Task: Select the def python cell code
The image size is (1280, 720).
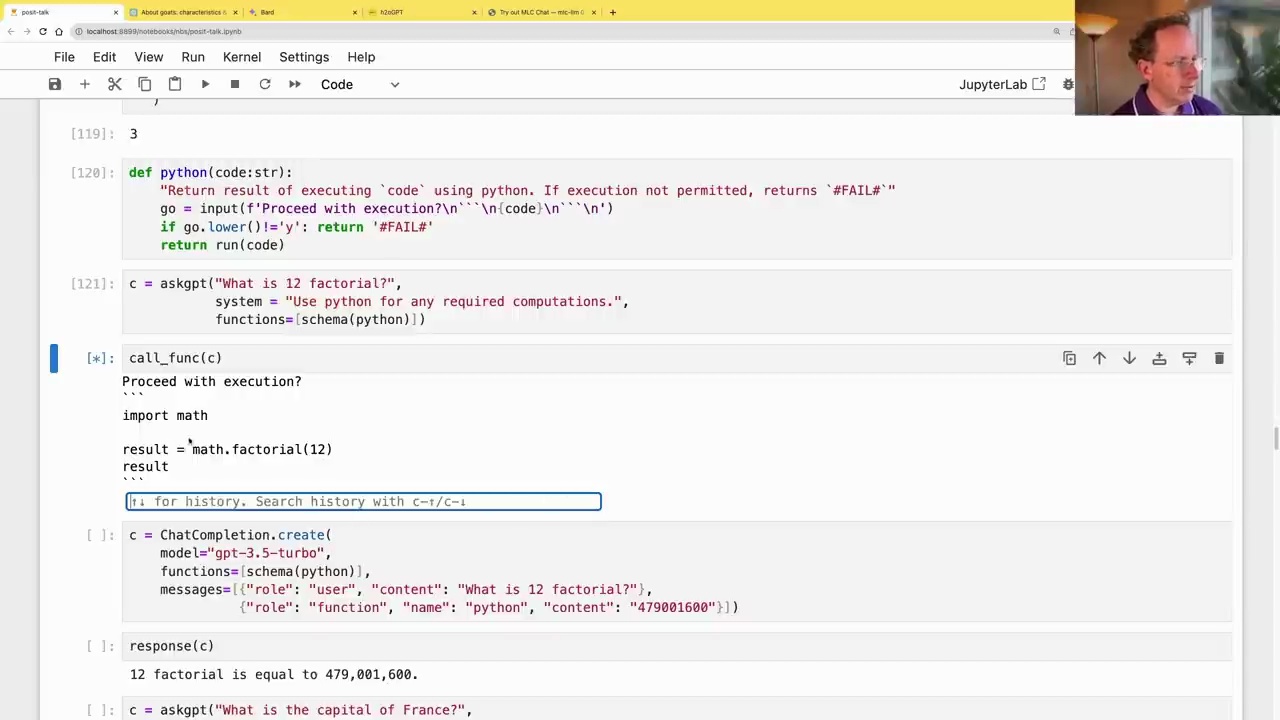Action: click(677, 209)
